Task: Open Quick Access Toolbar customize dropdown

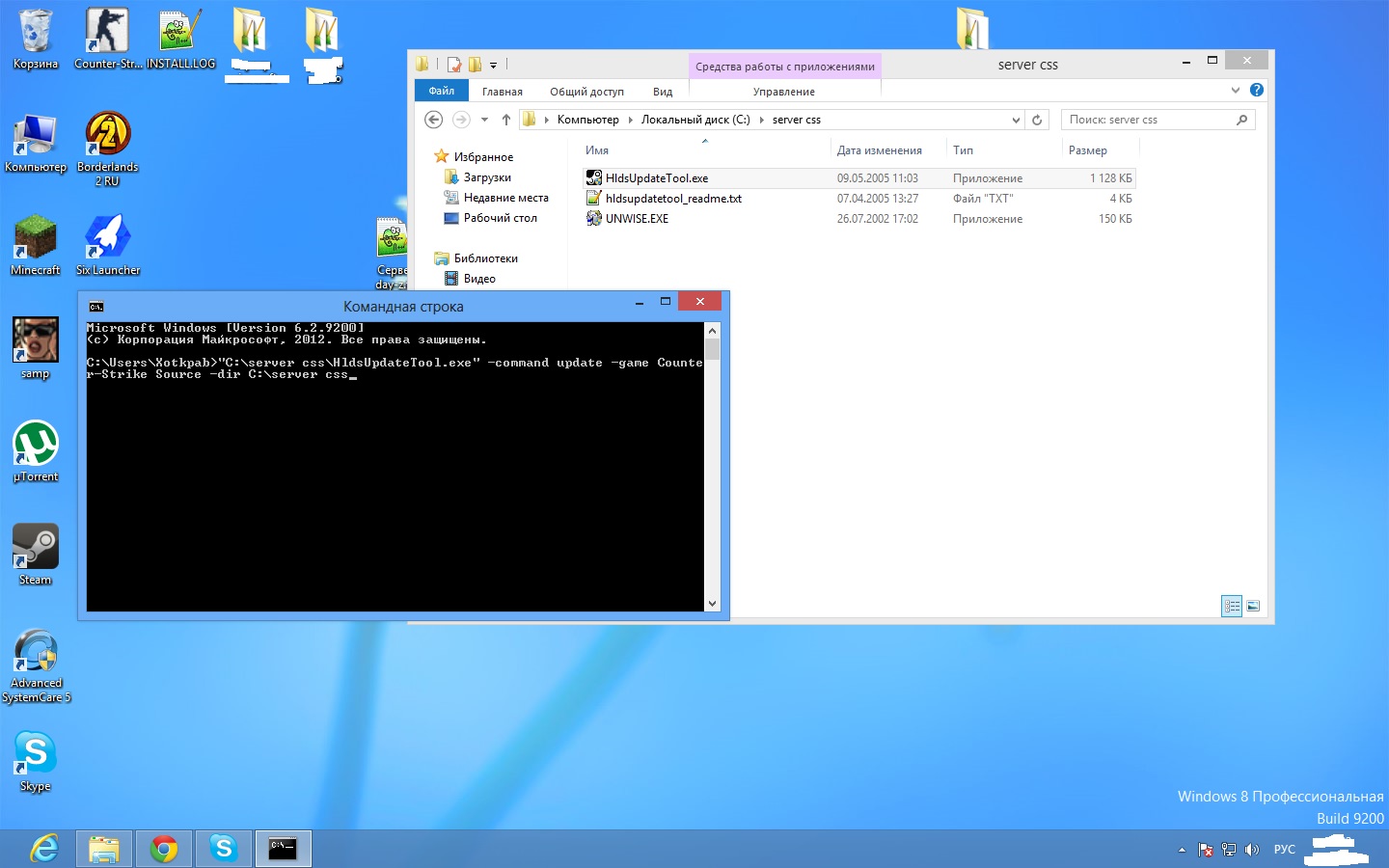Action: coord(493,66)
